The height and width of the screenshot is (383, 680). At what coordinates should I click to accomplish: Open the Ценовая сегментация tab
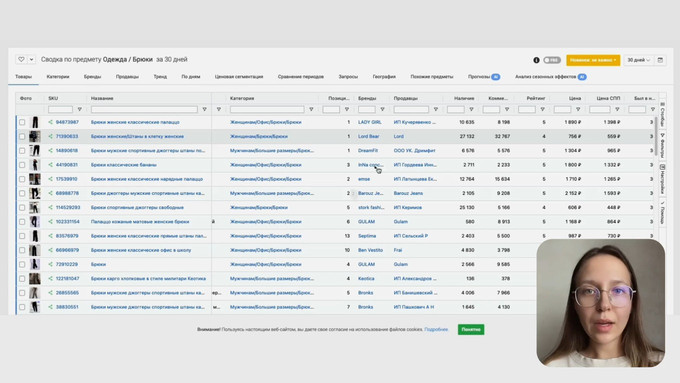click(x=239, y=77)
